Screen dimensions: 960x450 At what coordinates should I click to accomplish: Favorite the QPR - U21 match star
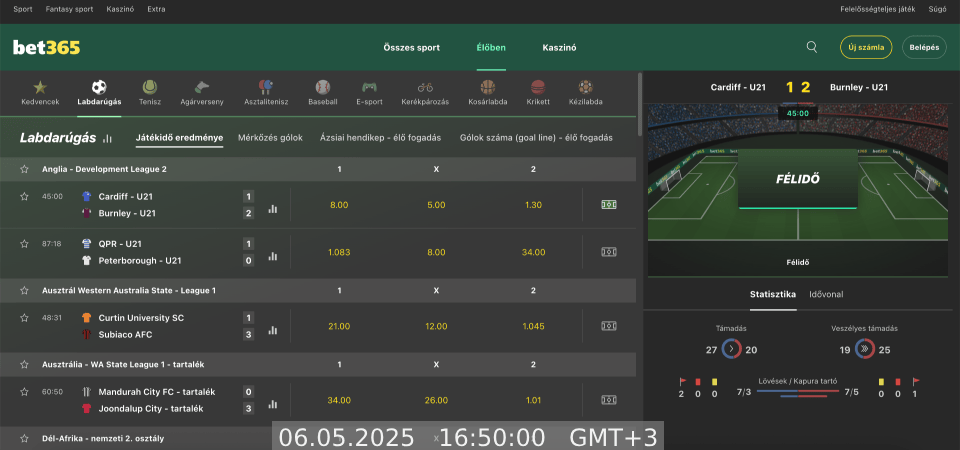[x=24, y=244]
